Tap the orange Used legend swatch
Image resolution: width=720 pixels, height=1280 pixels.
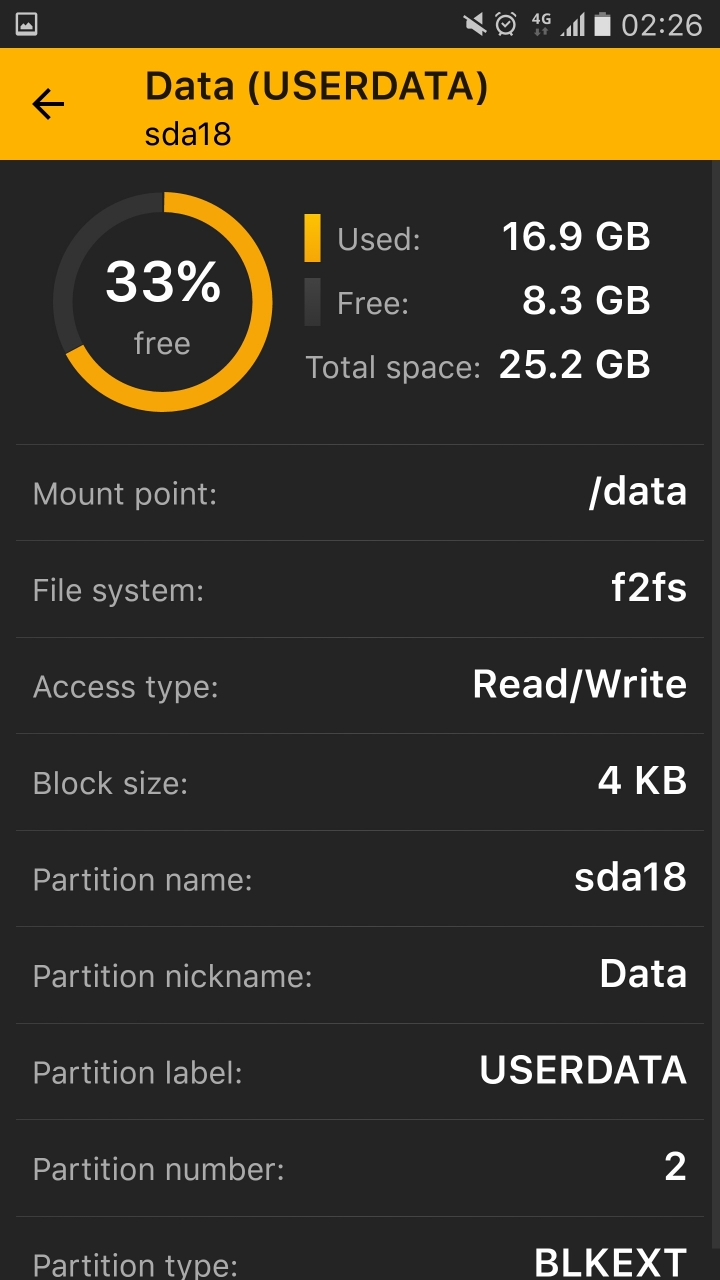click(313, 238)
